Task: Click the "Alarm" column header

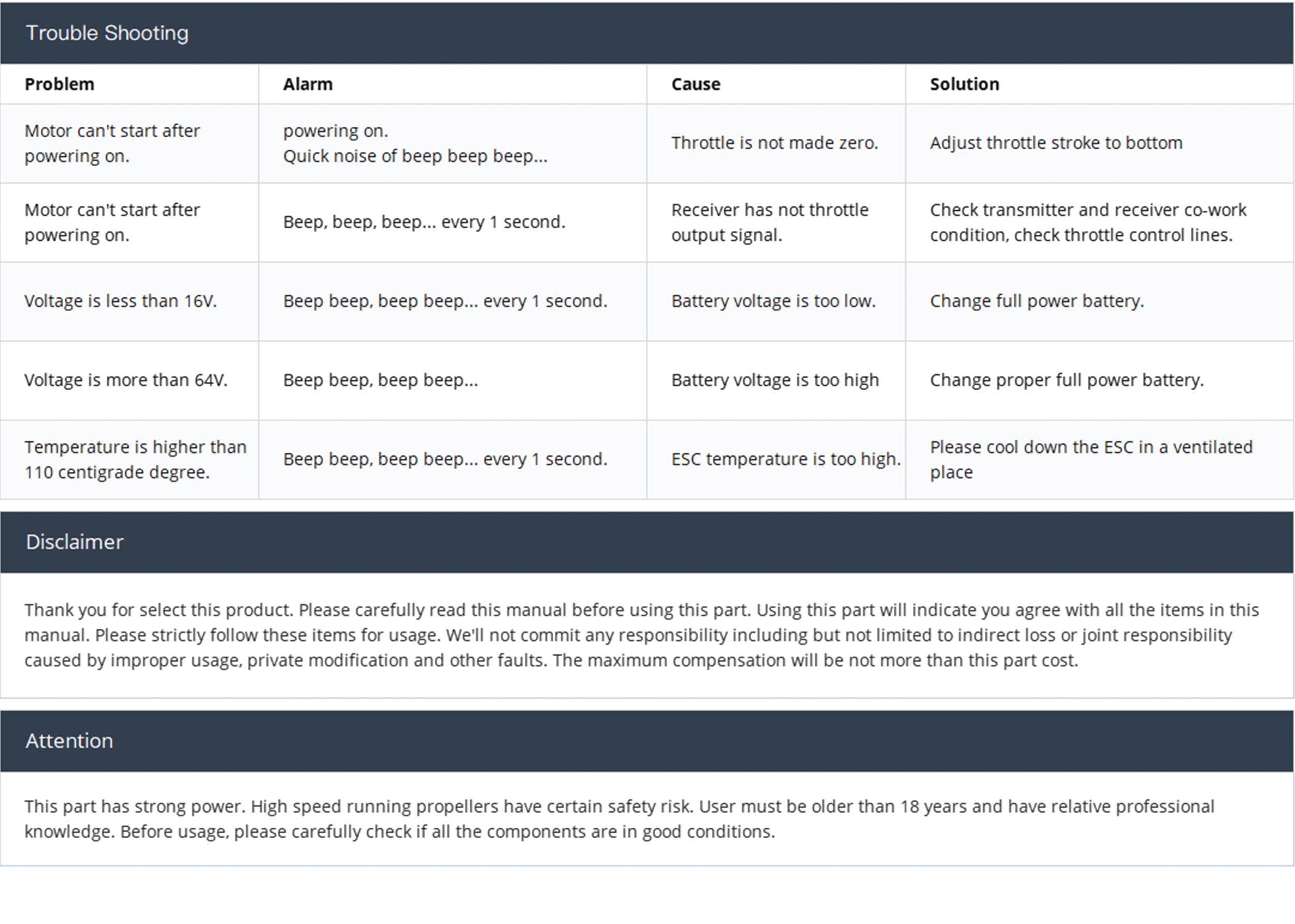Action: 308,84
